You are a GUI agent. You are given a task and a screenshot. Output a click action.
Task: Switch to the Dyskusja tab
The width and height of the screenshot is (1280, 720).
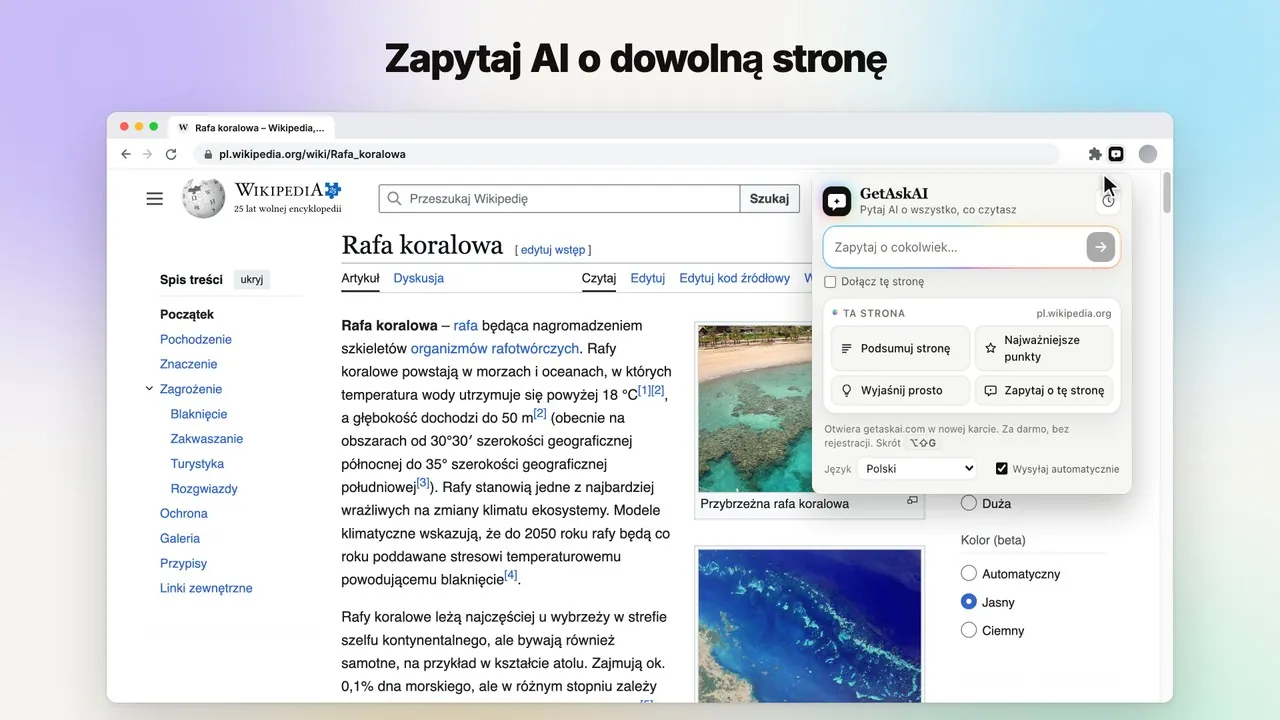(x=418, y=278)
